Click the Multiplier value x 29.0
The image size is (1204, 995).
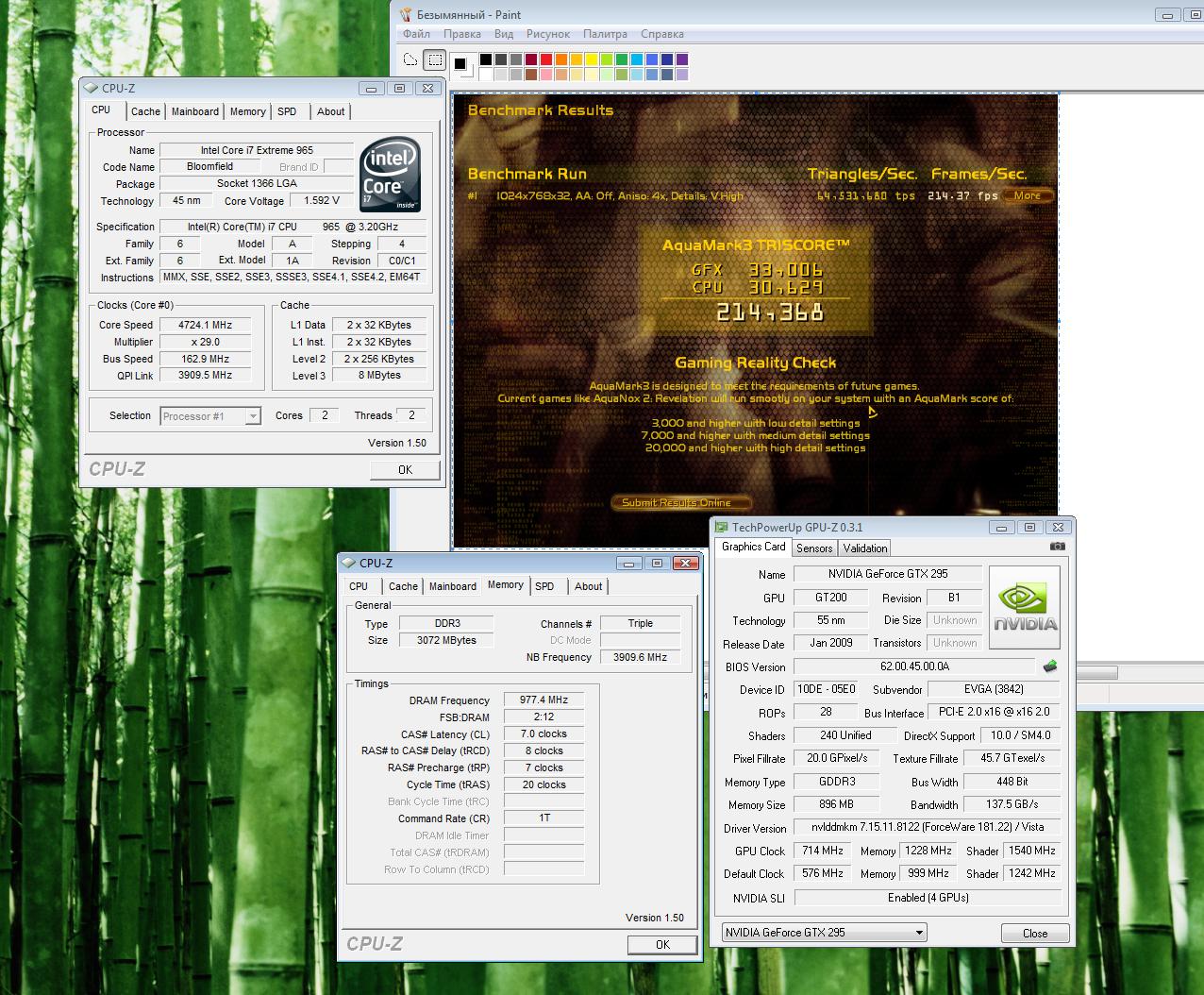click(x=205, y=342)
